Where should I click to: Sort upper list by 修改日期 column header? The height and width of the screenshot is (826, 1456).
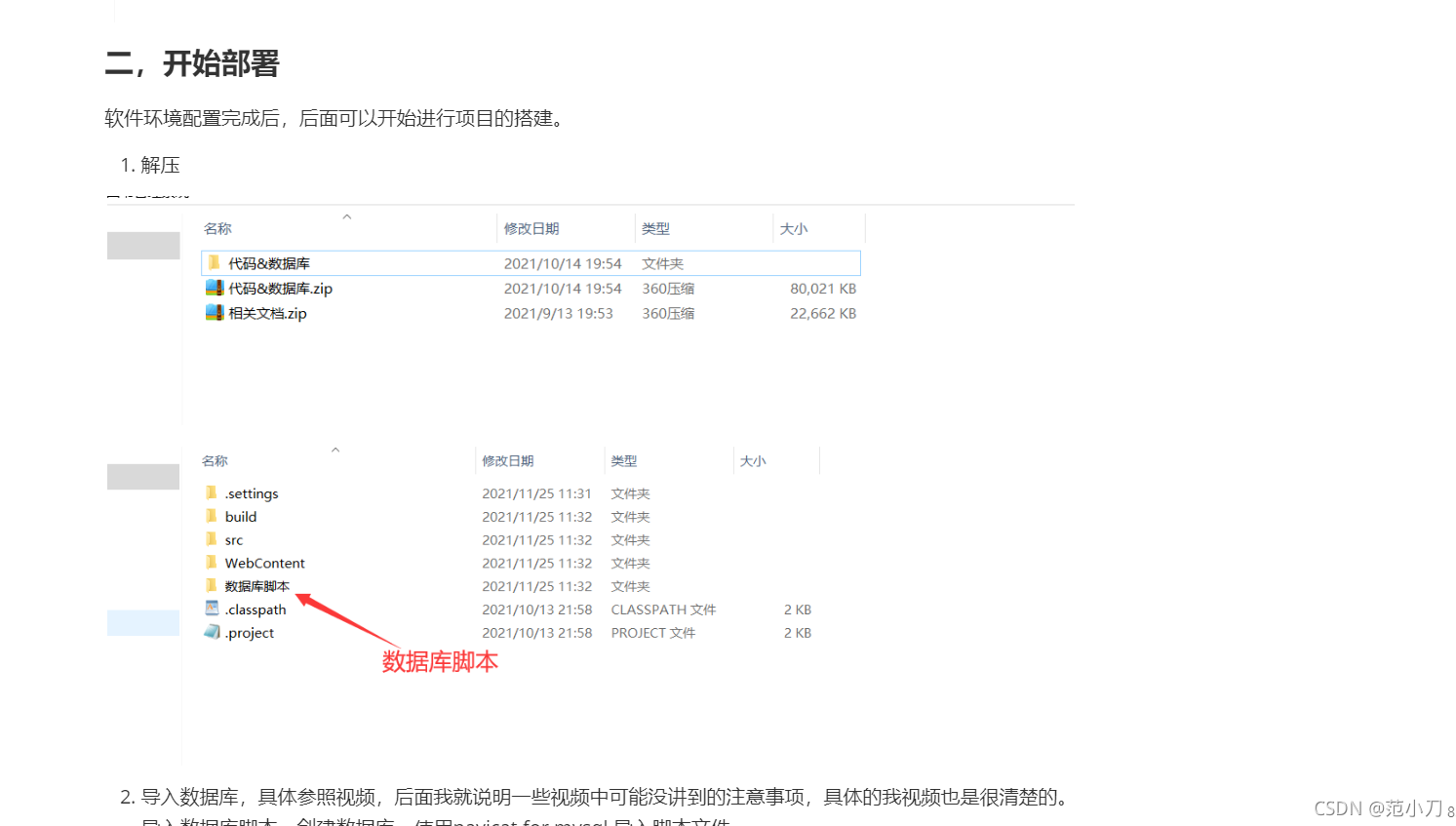coord(531,228)
